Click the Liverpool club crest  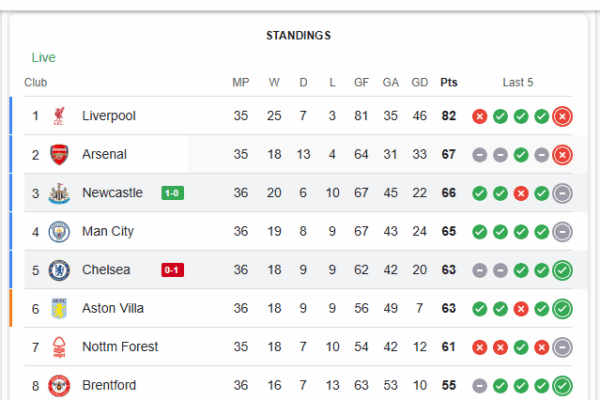[59, 116]
